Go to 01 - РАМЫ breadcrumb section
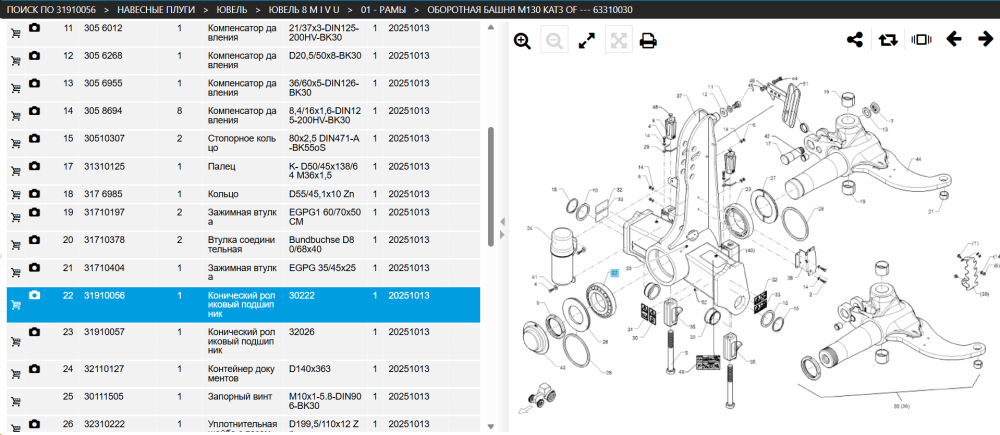This screenshot has height=435, width=1000. click(383, 10)
